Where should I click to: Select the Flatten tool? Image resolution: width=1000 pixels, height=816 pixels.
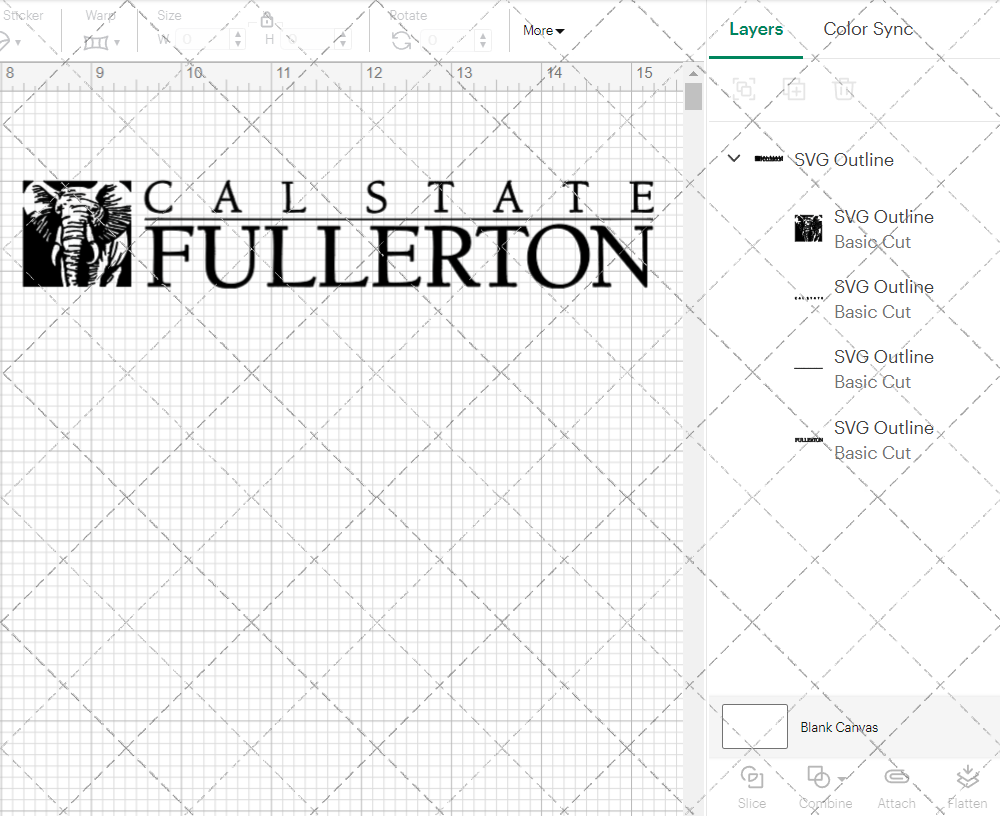pos(967,787)
